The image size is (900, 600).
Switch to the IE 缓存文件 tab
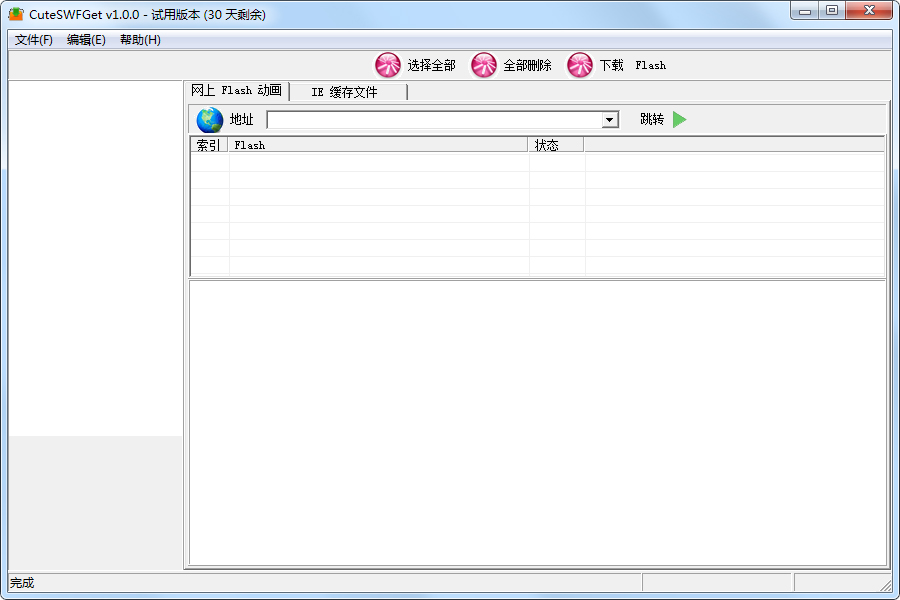click(346, 91)
